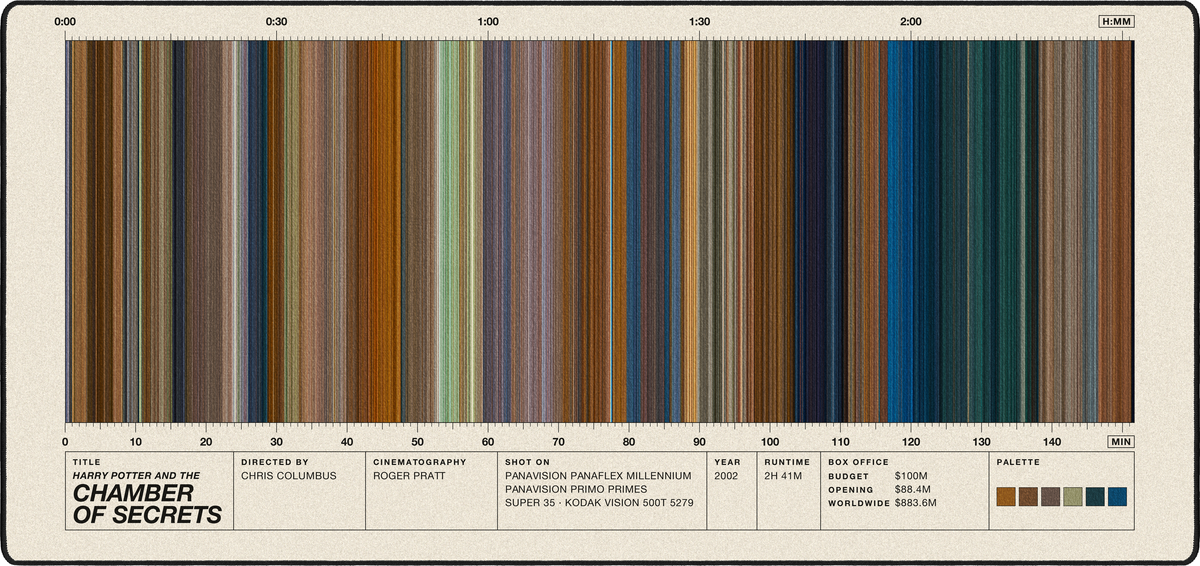Click the 110 minute axis label
The image size is (1200, 566).
tap(840, 441)
